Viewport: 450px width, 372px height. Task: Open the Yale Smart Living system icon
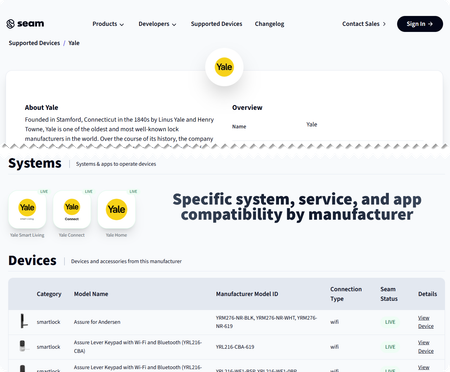27,209
